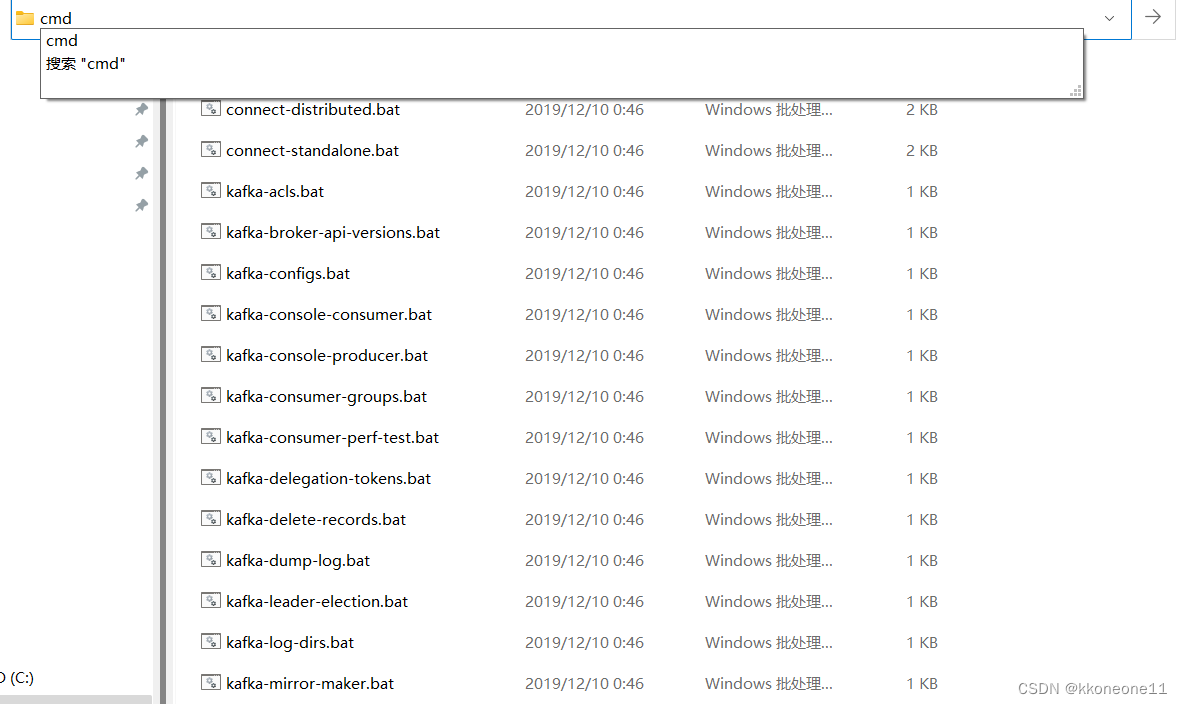Unpin the second pinned sidebar item
1182x704 pixels.
click(x=141, y=141)
